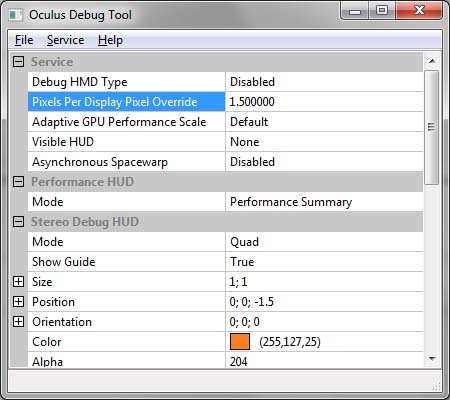Click the scrollbar up arrow
Screen dimensions: 450x400
tap(432, 61)
